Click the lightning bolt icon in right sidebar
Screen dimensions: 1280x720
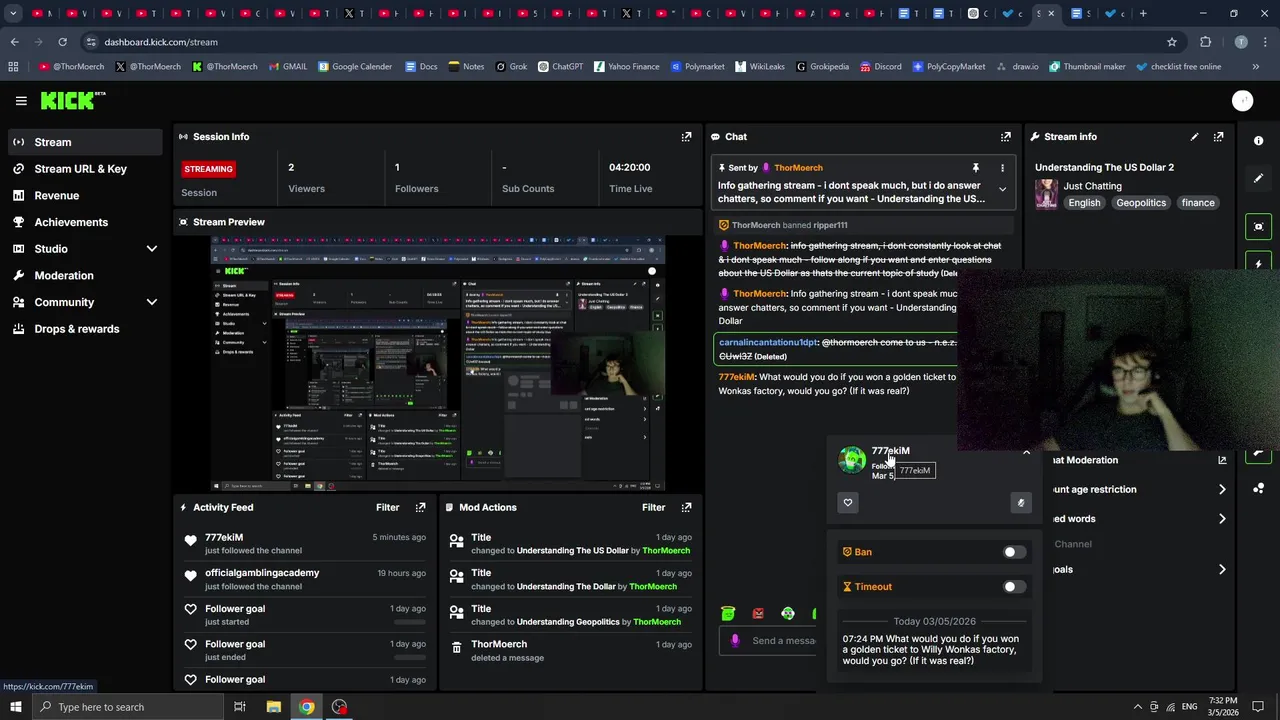click(x=1259, y=264)
